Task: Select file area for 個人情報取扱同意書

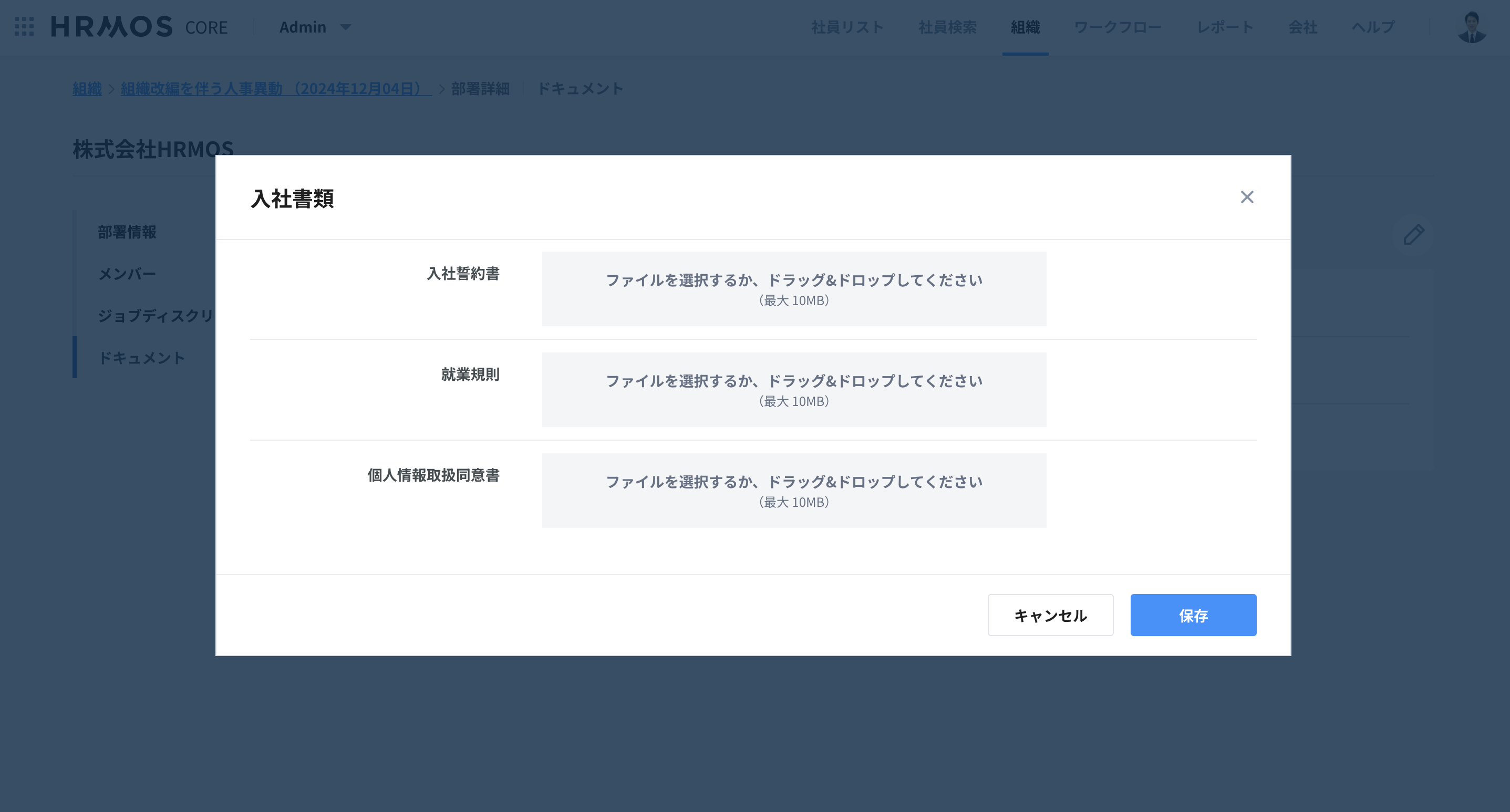Action: click(794, 491)
